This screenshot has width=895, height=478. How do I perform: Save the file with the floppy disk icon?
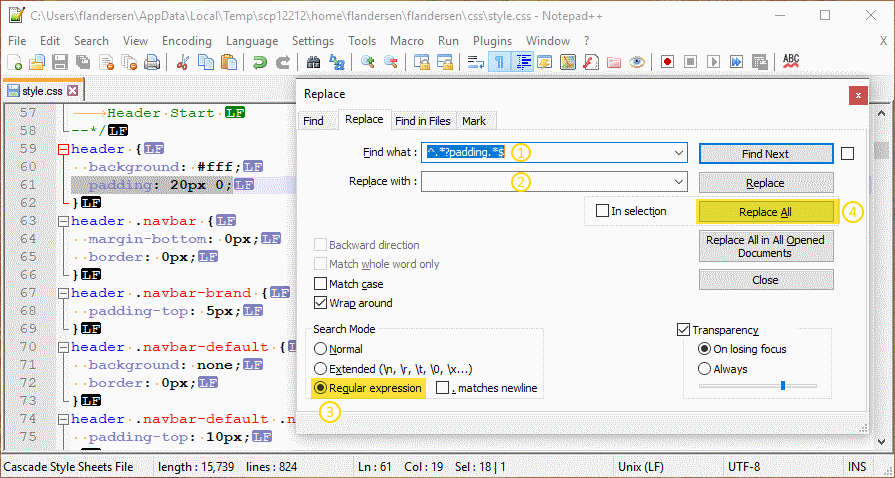(61, 62)
